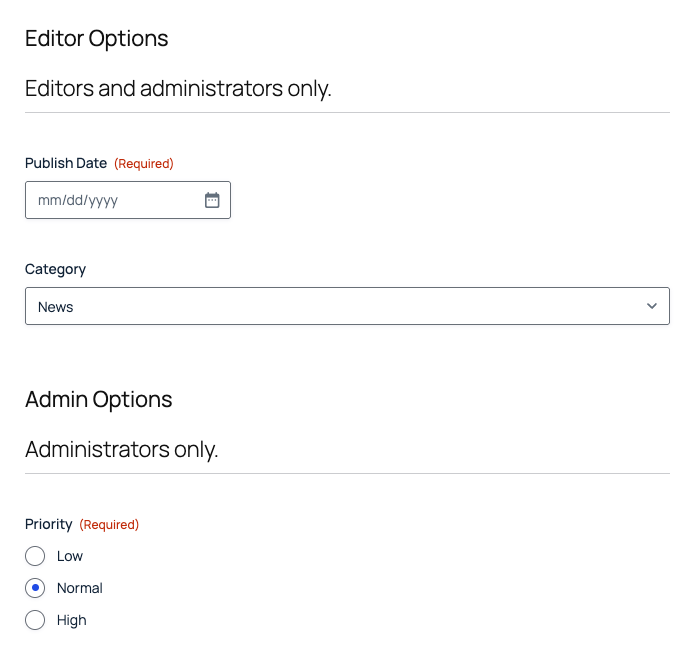
Task: Open the Category dropdown showing News
Action: [x=347, y=306]
